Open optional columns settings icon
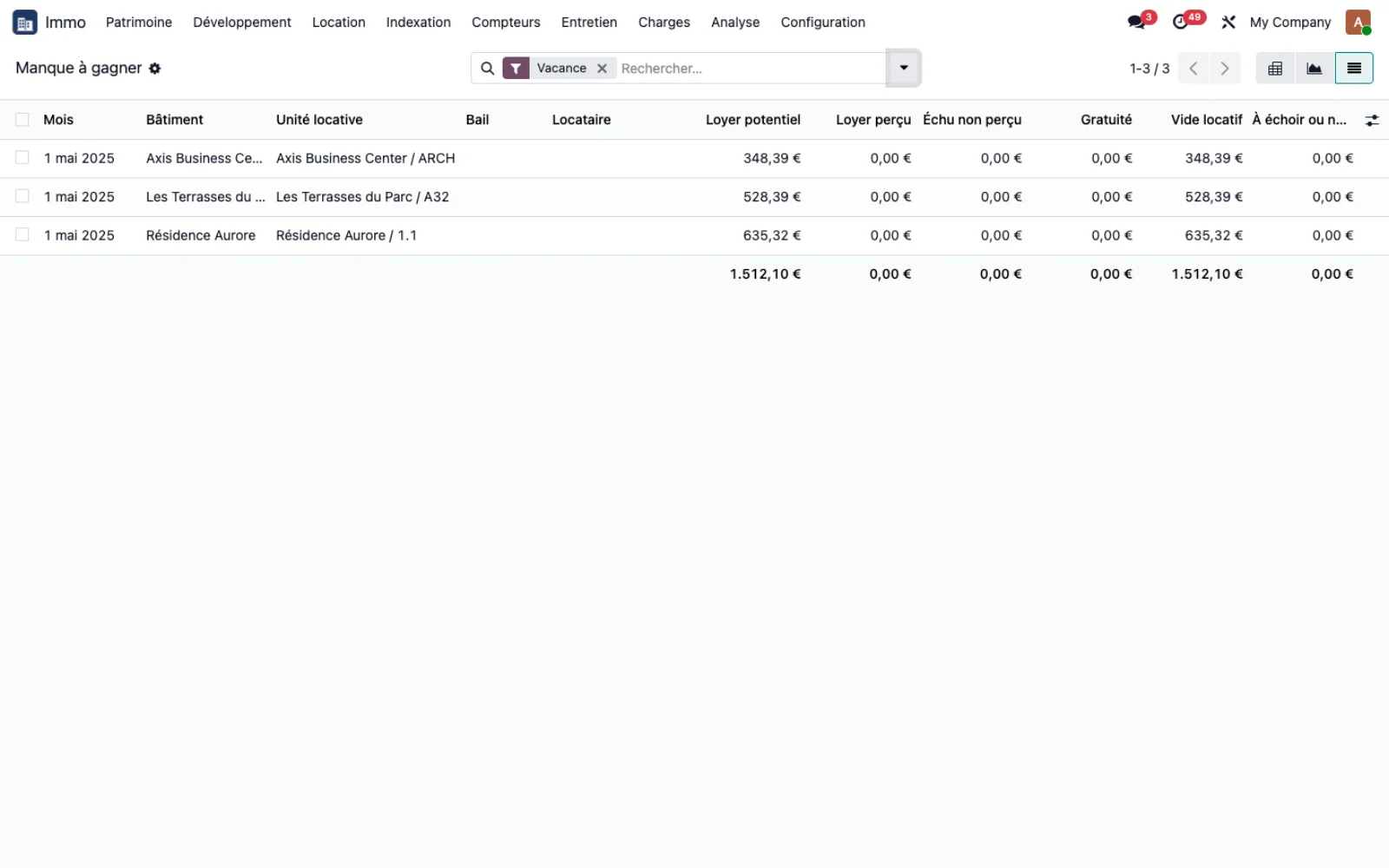1389x868 pixels. (1372, 121)
